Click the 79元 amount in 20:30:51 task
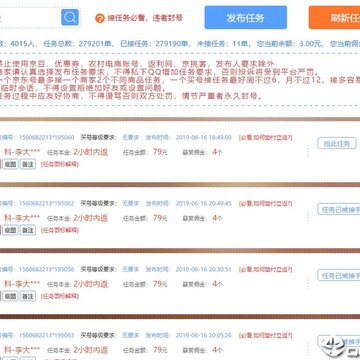 [x=160, y=284]
